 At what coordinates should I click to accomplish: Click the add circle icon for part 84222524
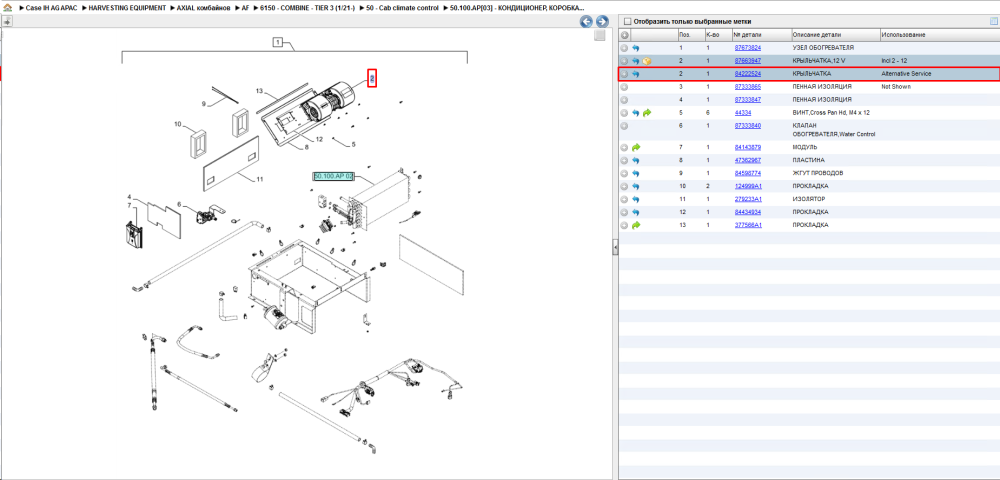point(624,74)
